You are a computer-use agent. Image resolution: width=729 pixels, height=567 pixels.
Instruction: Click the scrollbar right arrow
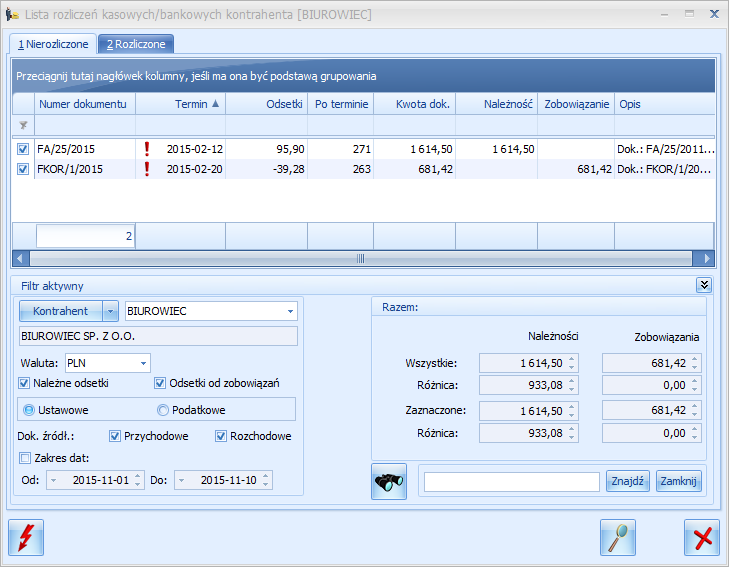[x=706, y=258]
